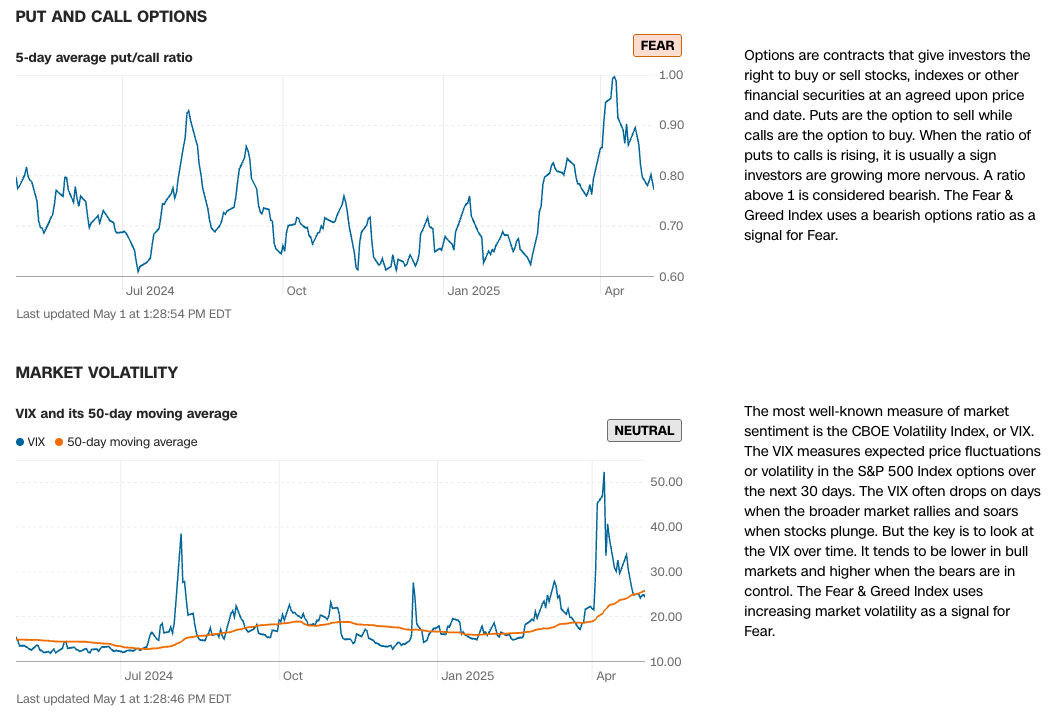Toggle the 50-day moving average legend label
1049x719 pixels.
(x=132, y=442)
